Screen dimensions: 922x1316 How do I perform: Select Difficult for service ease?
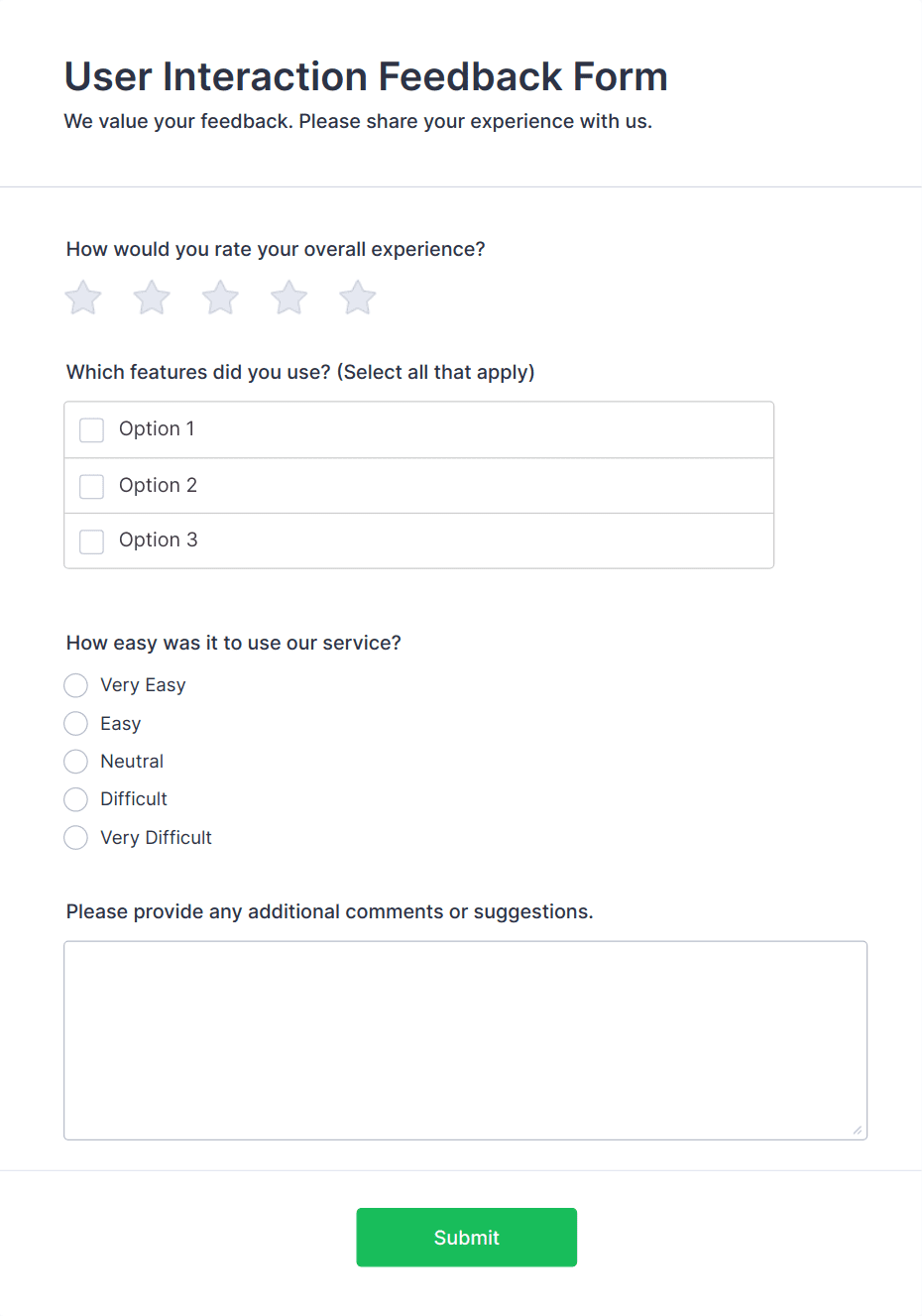coord(75,799)
